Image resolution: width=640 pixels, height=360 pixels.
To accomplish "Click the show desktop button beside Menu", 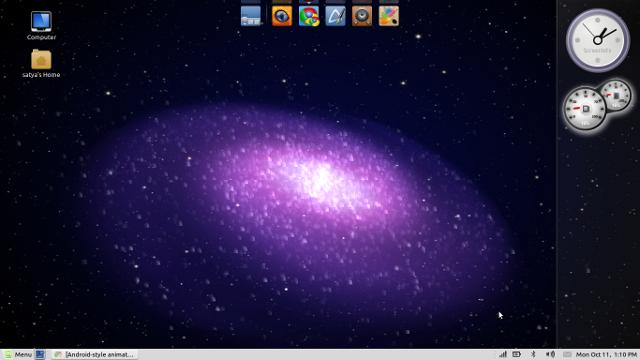I will coord(40,355).
